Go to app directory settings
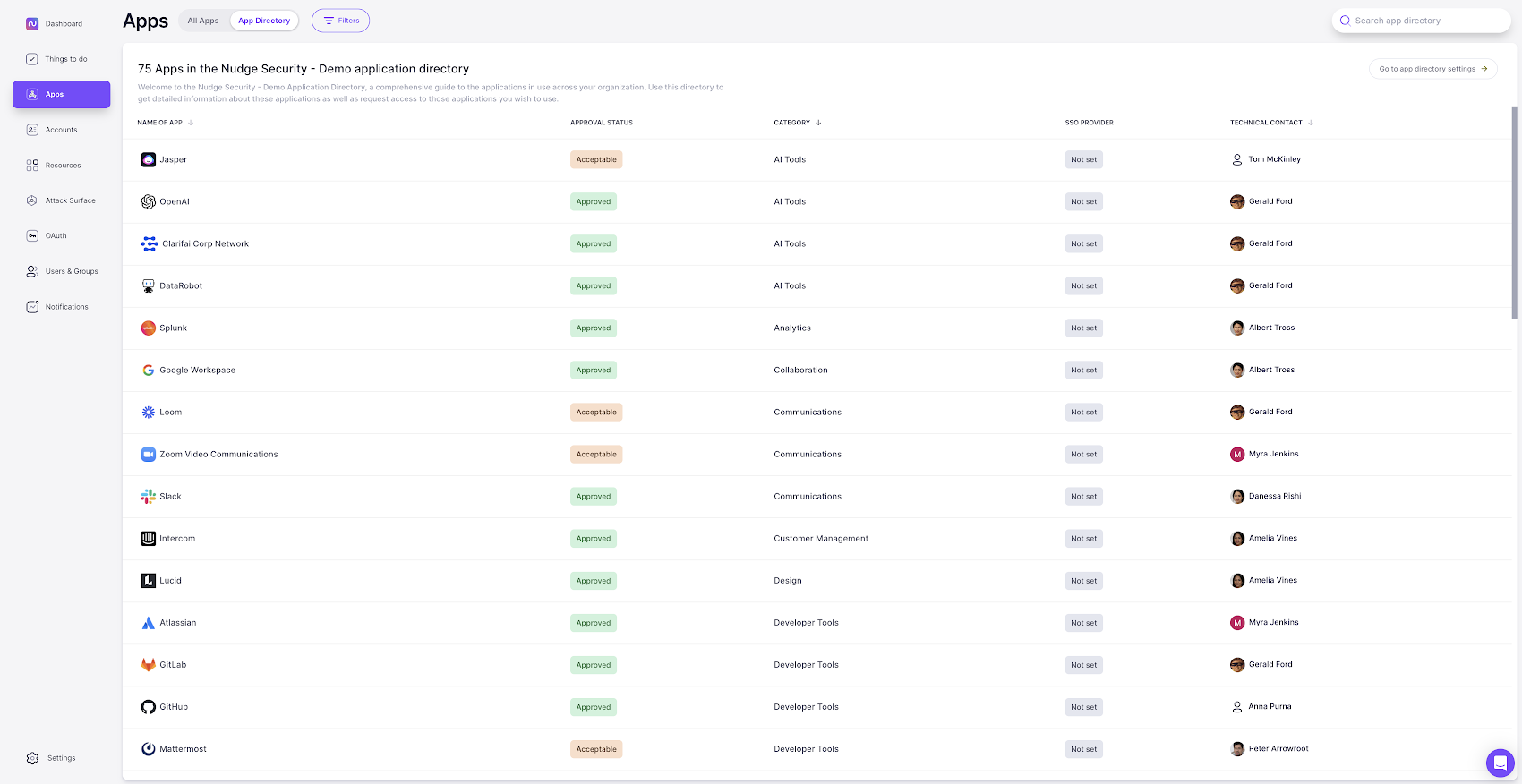This screenshot has height=784, width=1522. pos(1432,69)
